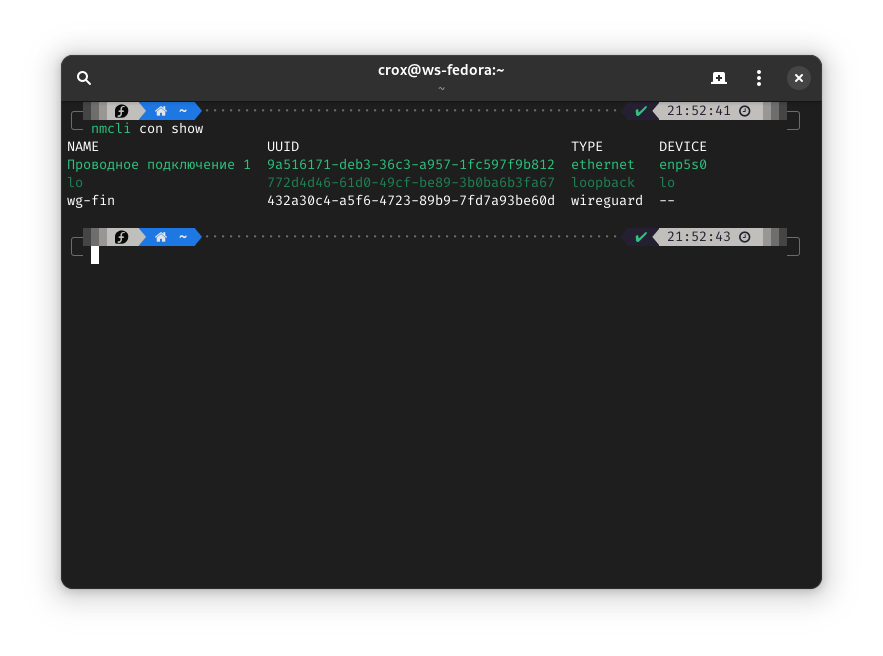This screenshot has height=656, width=883.
Task: Close the terminal window
Action: coord(799,78)
